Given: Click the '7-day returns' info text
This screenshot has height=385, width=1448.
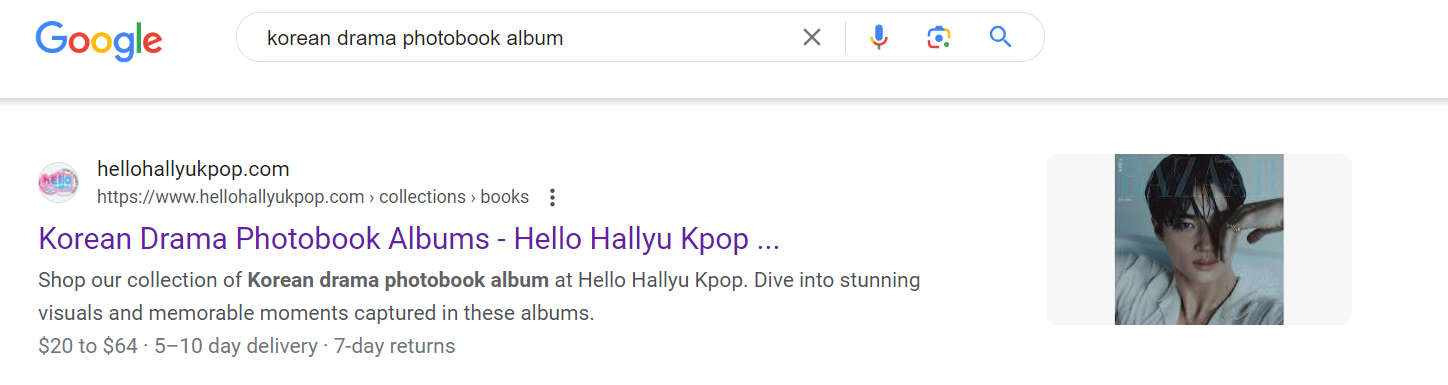Looking at the screenshot, I should point(394,346).
